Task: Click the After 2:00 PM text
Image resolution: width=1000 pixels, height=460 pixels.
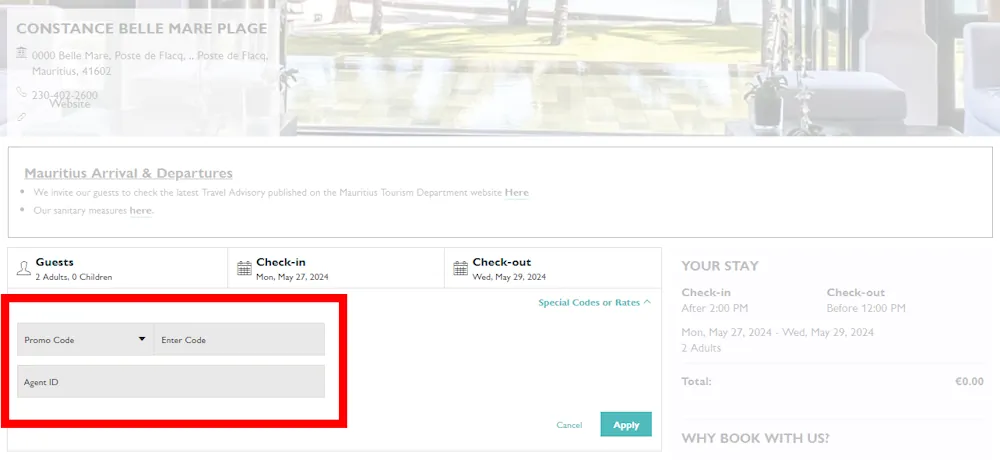Action: 714,308
